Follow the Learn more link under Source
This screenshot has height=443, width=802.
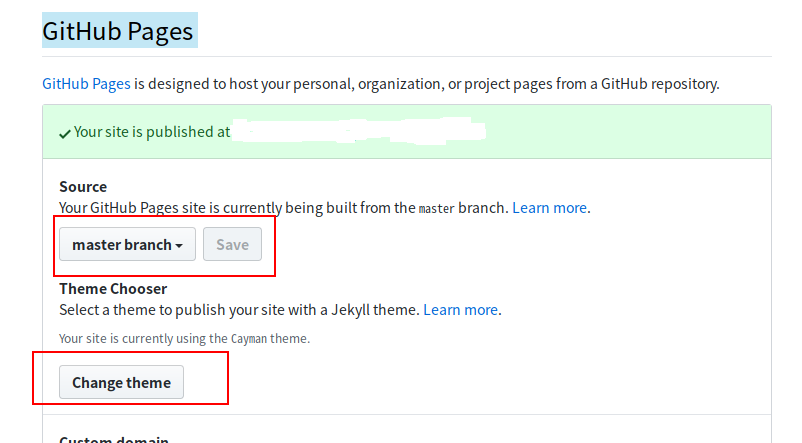point(549,208)
